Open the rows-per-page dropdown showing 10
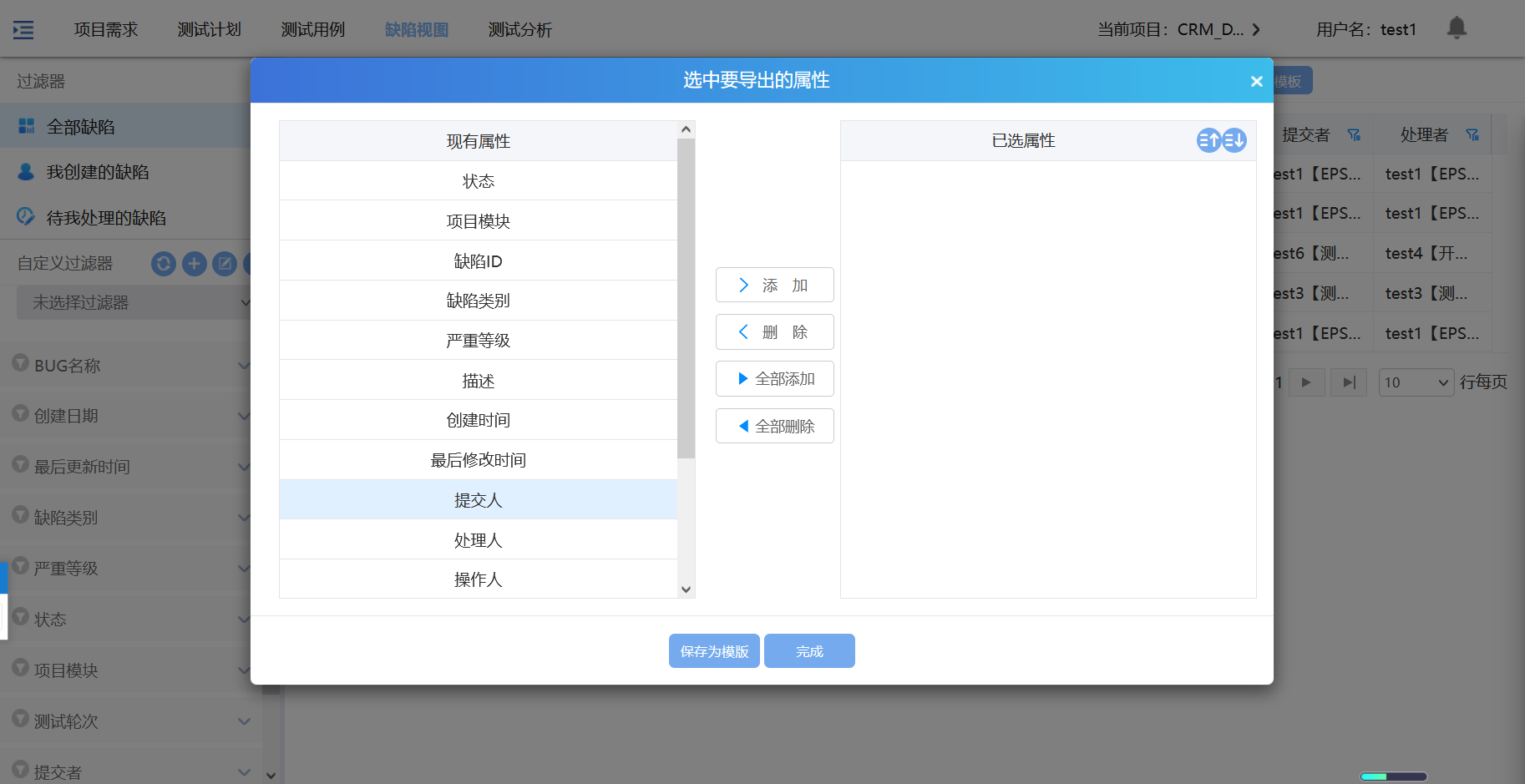Screen dimensions: 1525x784 point(1416,382)
